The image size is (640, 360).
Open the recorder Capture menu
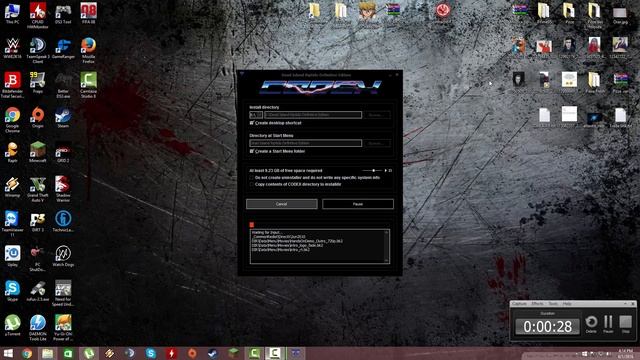[519, 304]
